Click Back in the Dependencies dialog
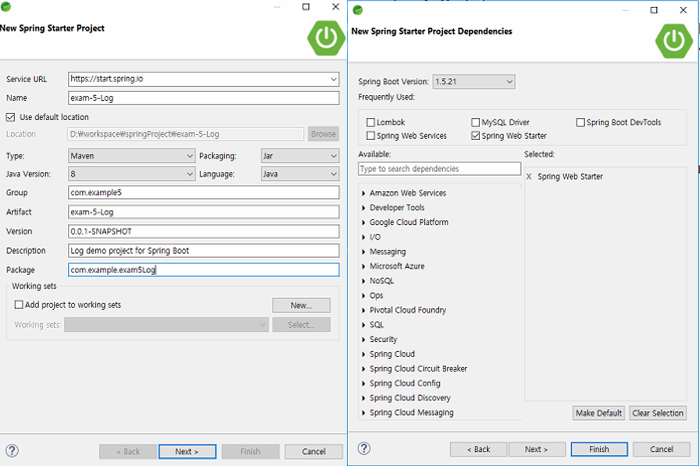Screen dimensions: 700x466 (478, 449)
